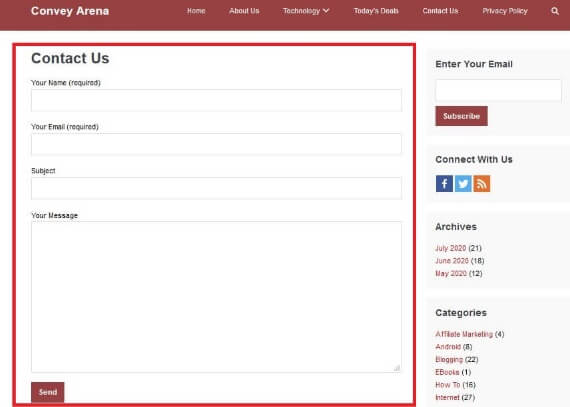
Task: Open the Android category link
Action: coord(448,347)
